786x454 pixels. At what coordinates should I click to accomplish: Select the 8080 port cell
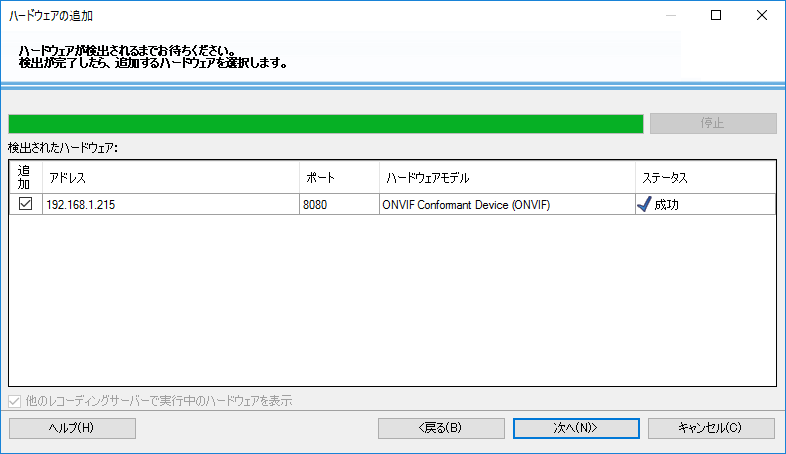[339, 204]
